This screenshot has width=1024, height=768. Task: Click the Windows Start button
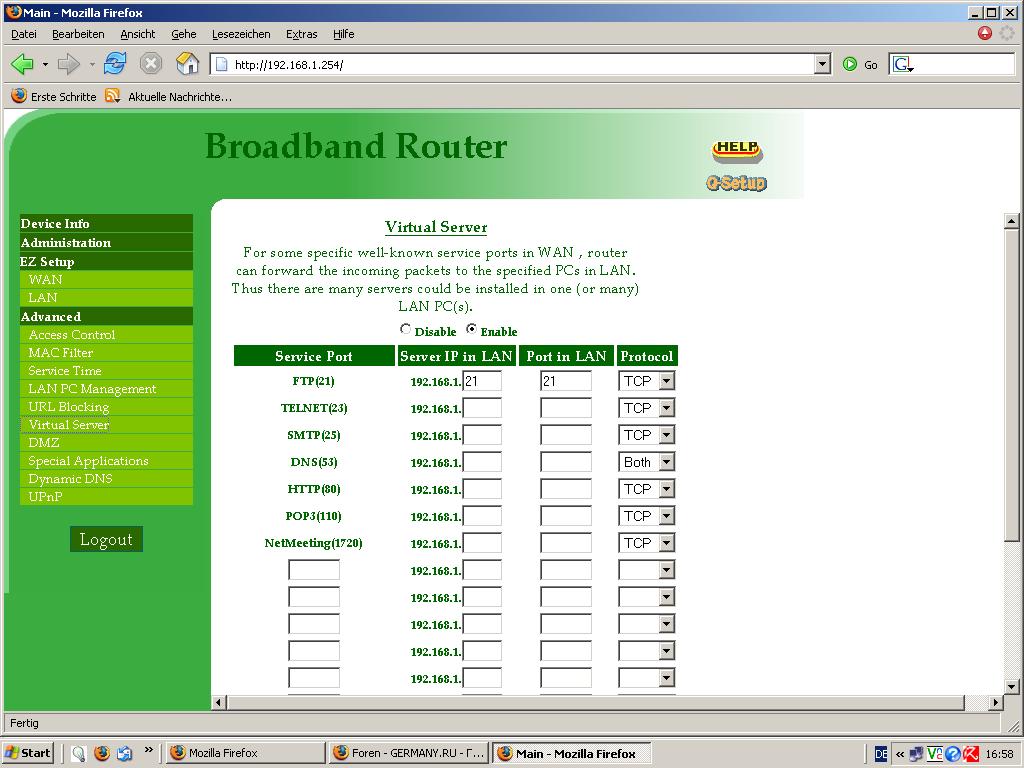pos(28,753)
